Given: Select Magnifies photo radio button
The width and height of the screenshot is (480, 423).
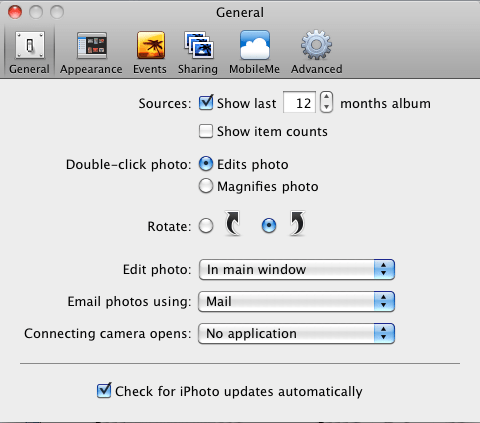Looking at the screenshot, I should [x=206, y=186].
